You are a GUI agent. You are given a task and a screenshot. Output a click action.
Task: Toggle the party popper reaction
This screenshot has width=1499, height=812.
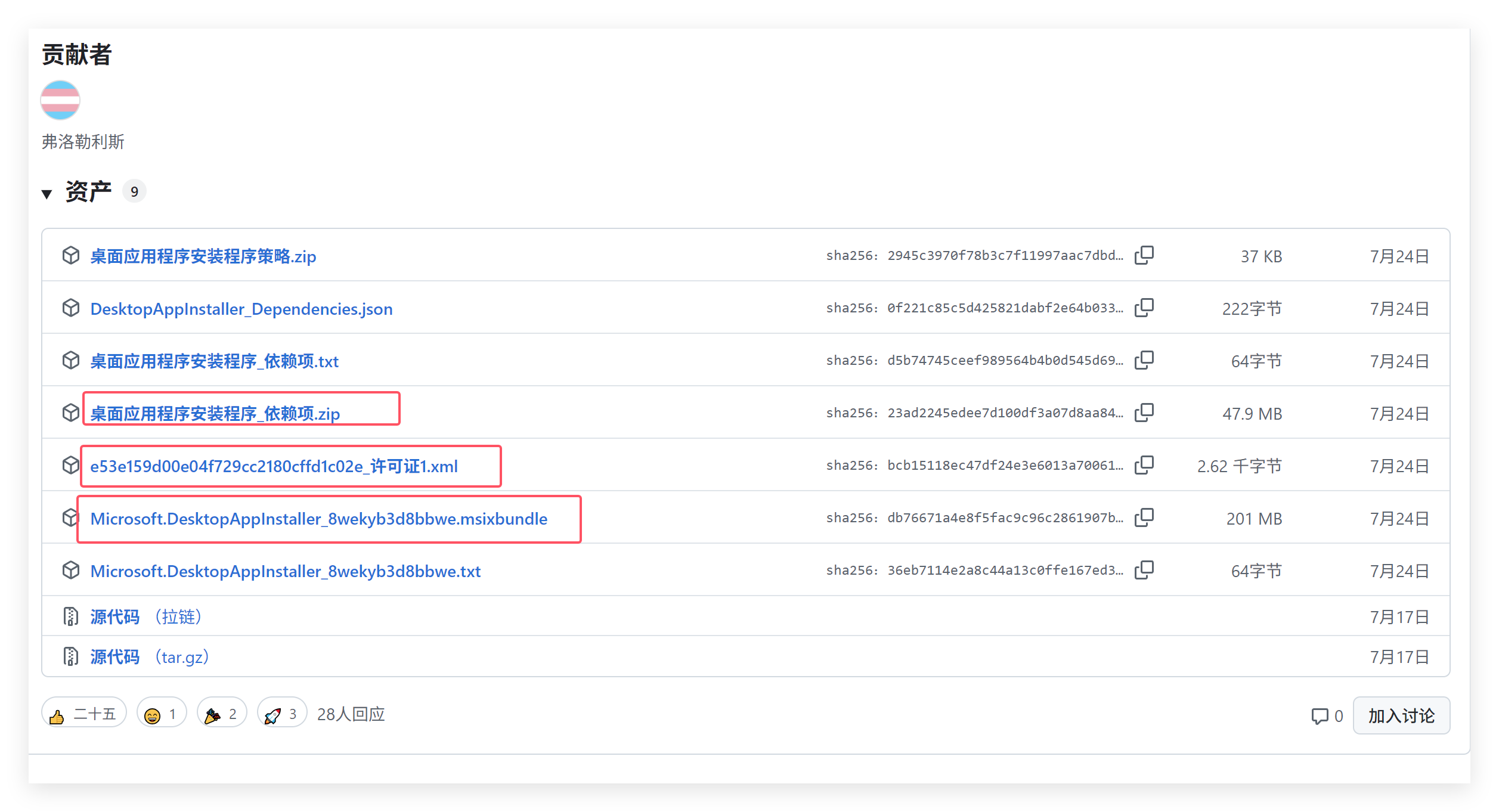[x=221, y=714]
